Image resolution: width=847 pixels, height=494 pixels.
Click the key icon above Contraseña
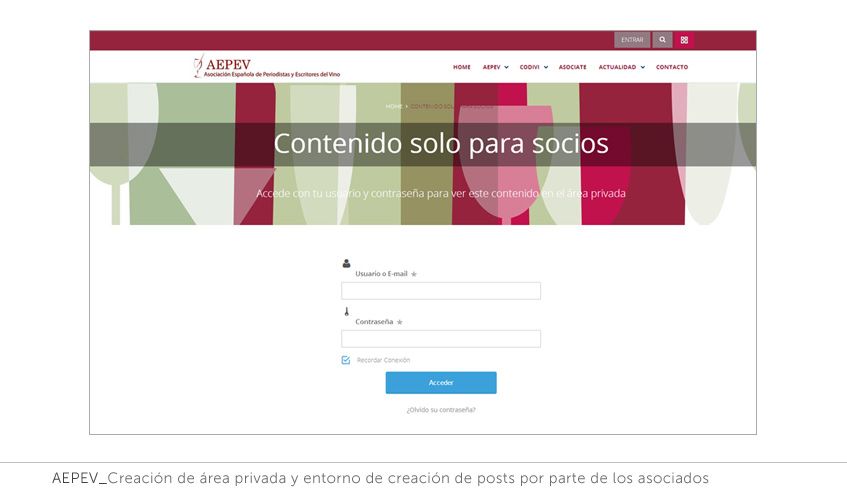(x=346, y=312)
